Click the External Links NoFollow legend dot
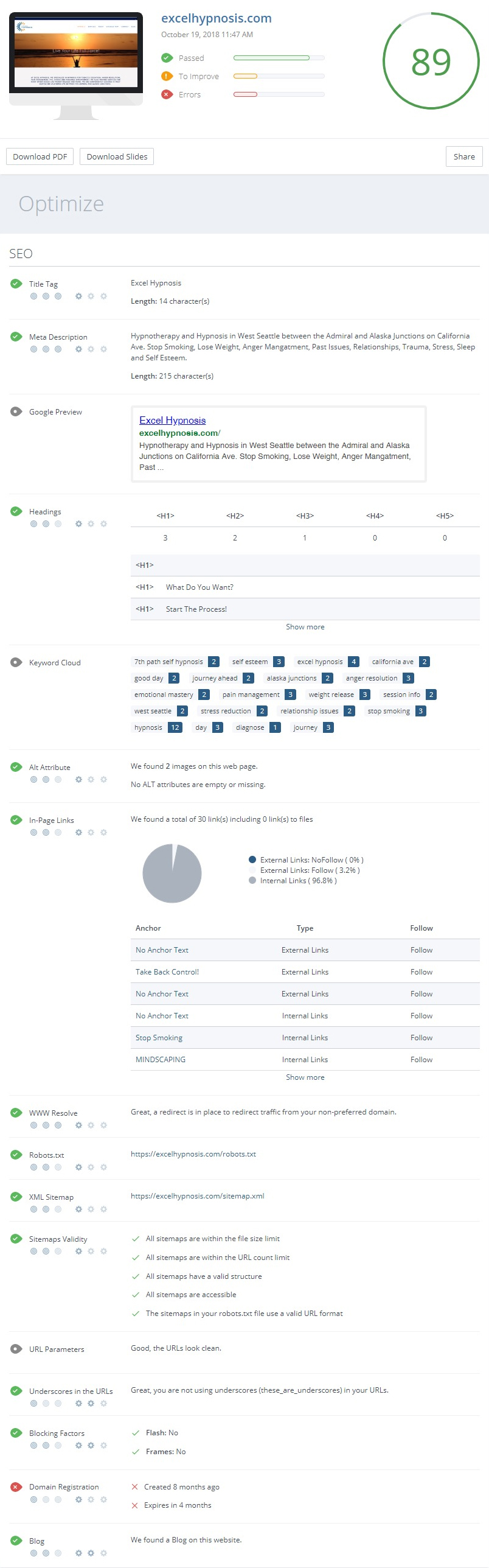 252,859
